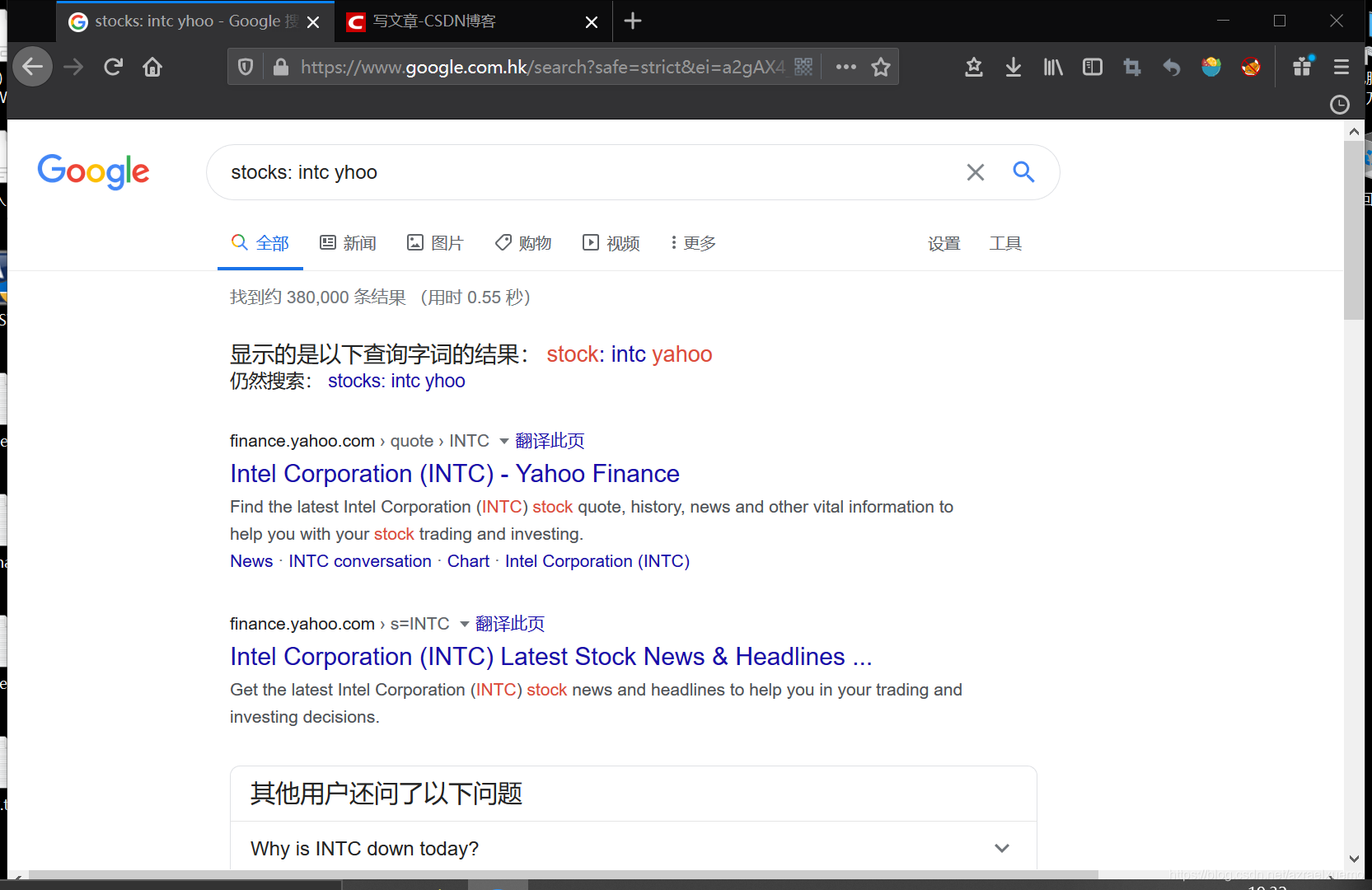The height and width of the screenshot is (890, 1372).
Task: Translate the first result with 翻译此页
Action: coord(550,441)
